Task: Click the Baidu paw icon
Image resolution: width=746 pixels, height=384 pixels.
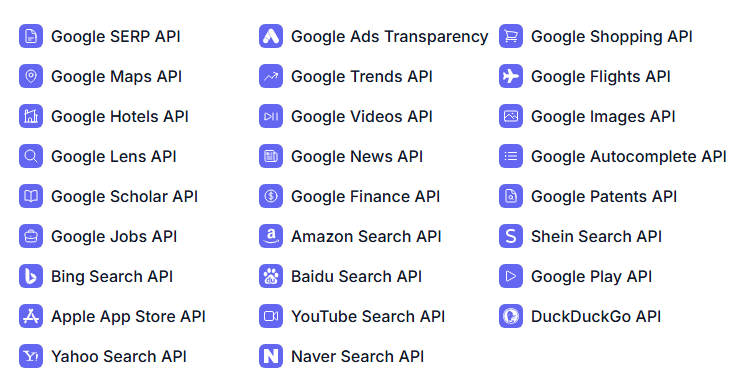Action: click(x=271, y=276)
